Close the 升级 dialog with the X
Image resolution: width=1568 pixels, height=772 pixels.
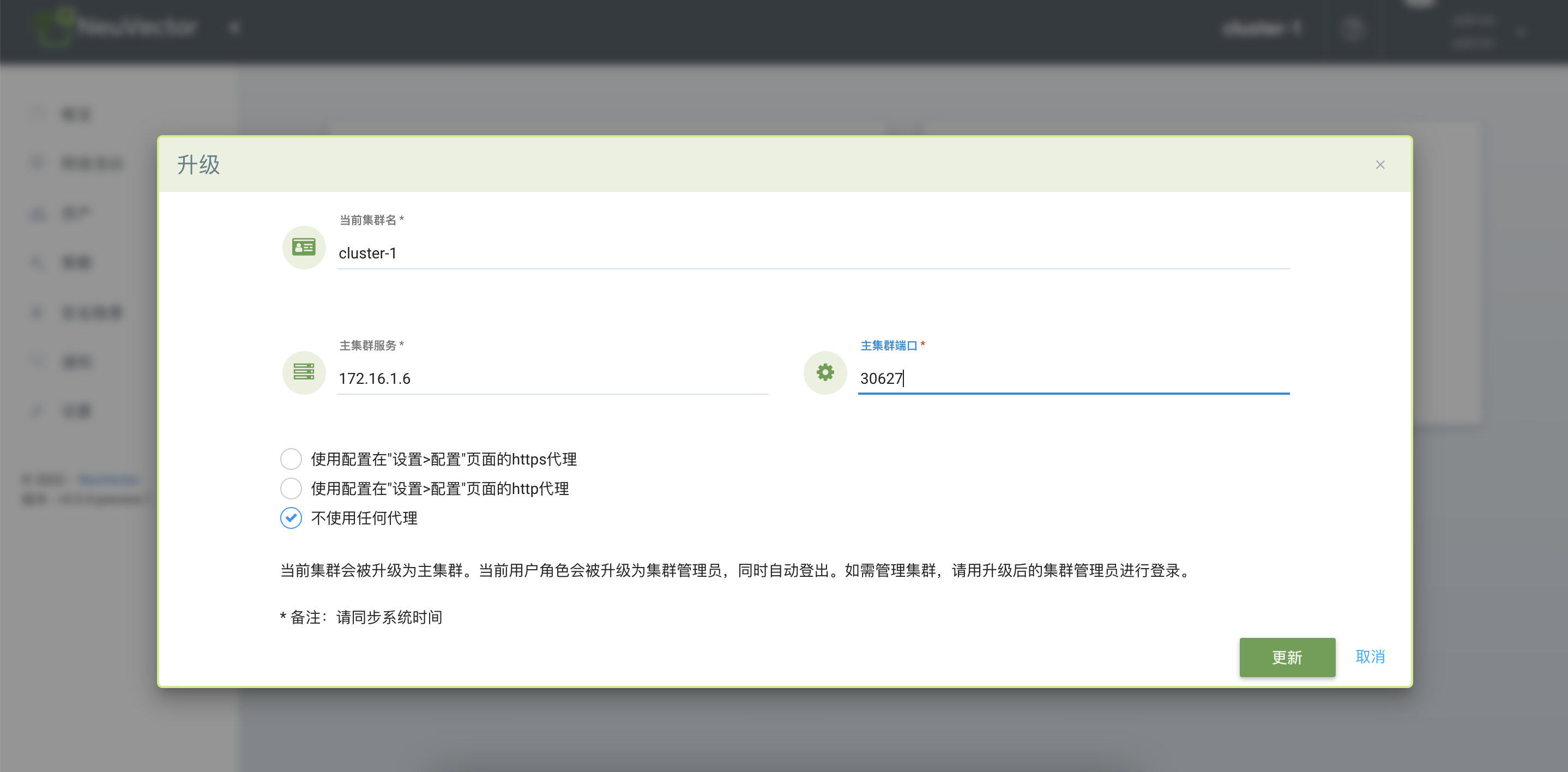tap(1380, 165)
